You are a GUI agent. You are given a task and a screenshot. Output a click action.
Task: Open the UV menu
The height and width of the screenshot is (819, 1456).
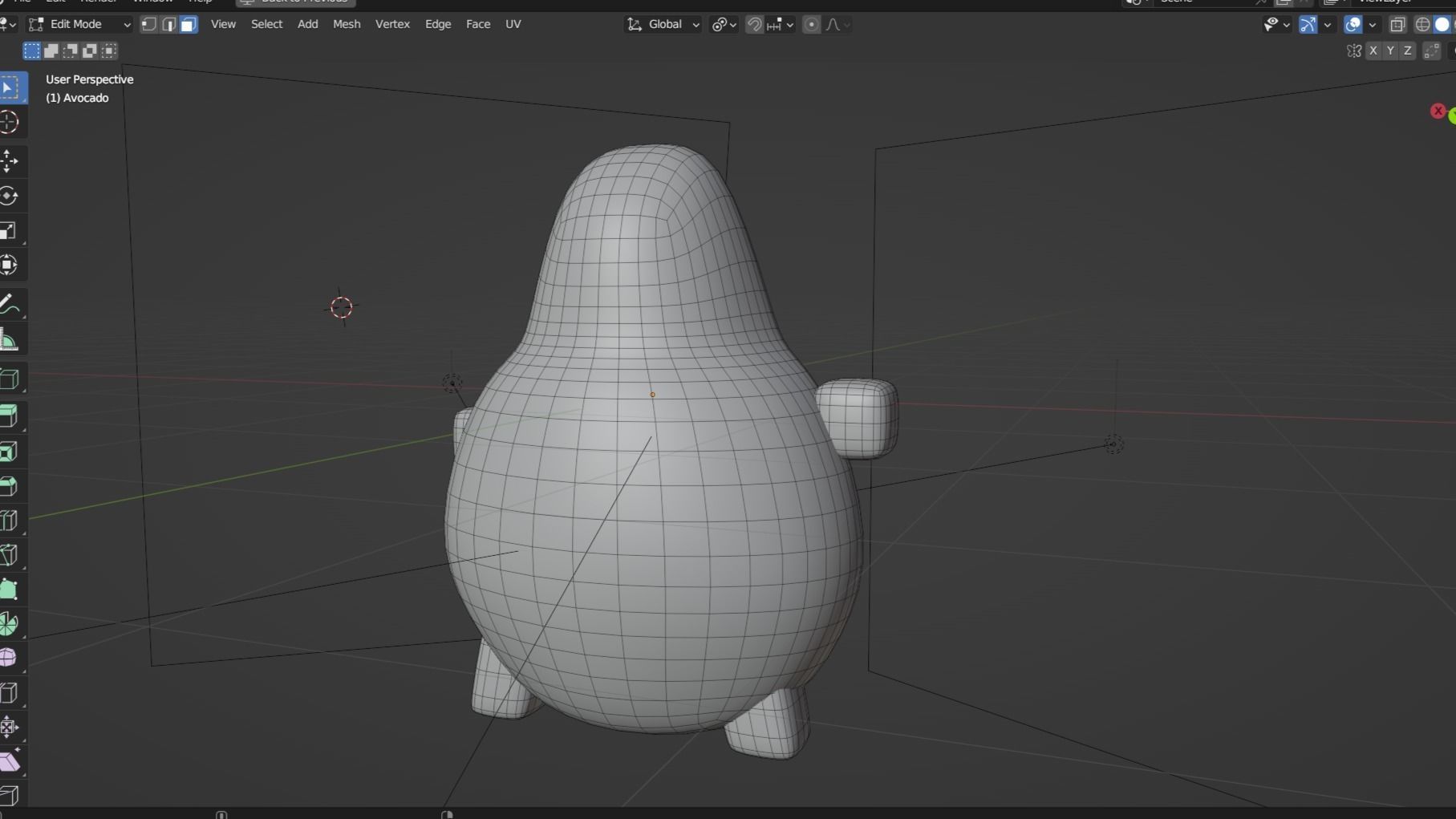(x=513, y=24)
